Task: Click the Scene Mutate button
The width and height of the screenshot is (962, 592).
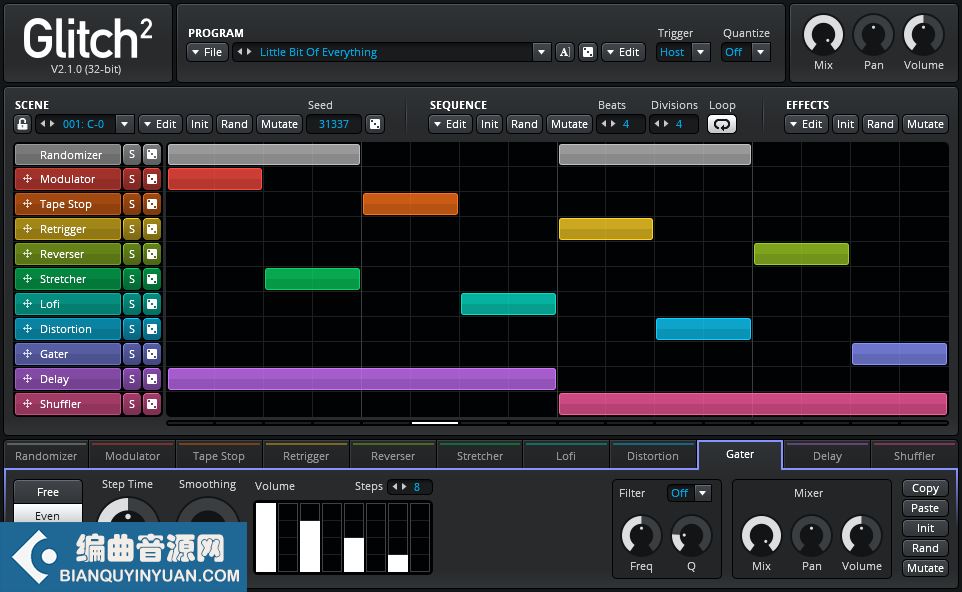Action: 279,124
